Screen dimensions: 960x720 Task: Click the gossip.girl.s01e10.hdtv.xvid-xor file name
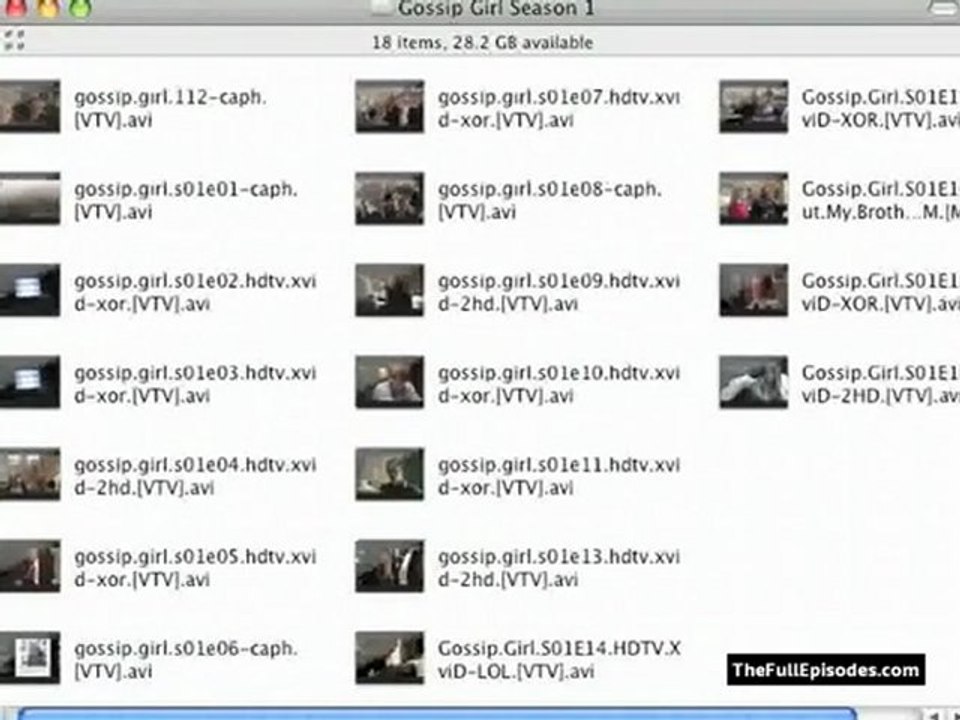point(558,384)
